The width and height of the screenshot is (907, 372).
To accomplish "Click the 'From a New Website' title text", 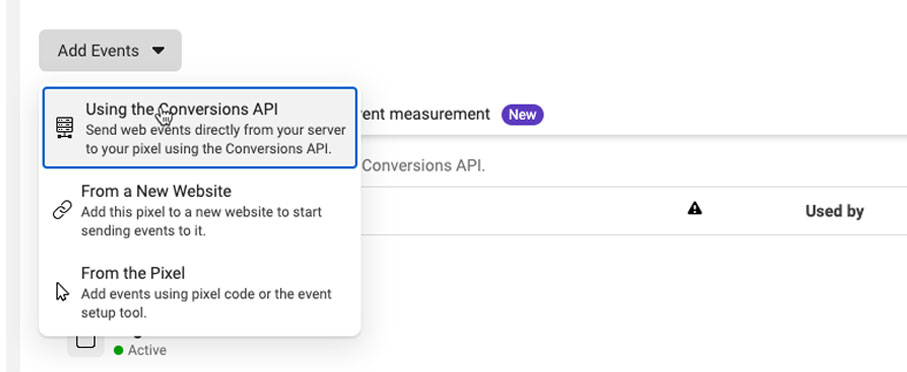I will click(x=156, y=191).
